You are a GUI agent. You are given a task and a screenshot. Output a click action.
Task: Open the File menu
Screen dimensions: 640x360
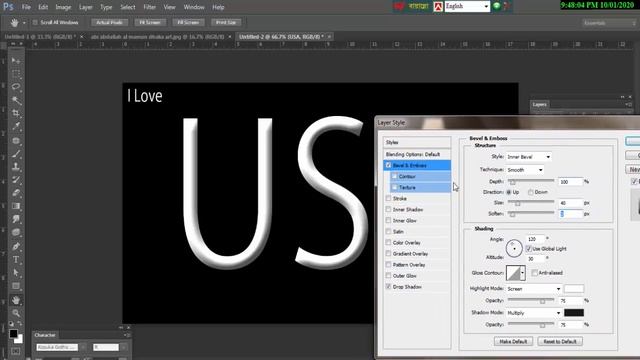coord(26,7)
